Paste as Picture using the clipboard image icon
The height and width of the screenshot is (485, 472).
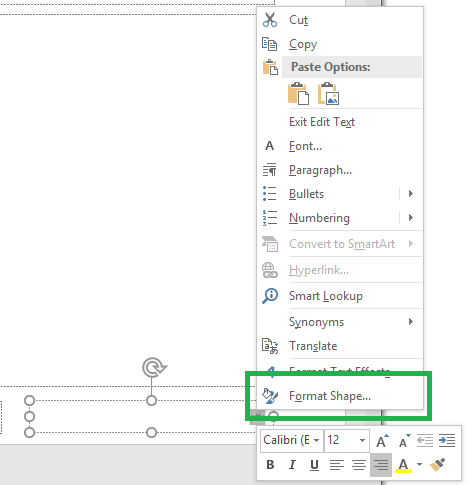[x=329, y=94]
